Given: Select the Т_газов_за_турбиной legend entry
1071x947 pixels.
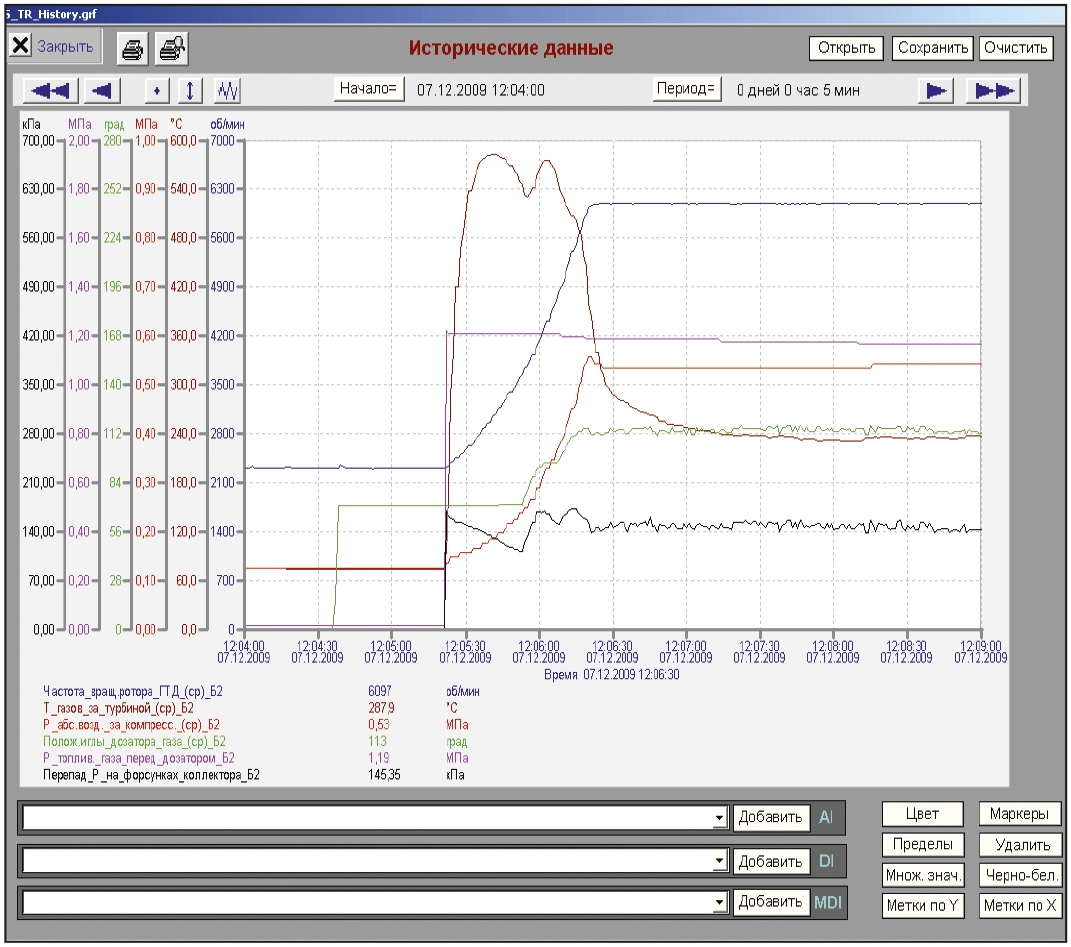Looking at the screenshot, I should 119,708.
